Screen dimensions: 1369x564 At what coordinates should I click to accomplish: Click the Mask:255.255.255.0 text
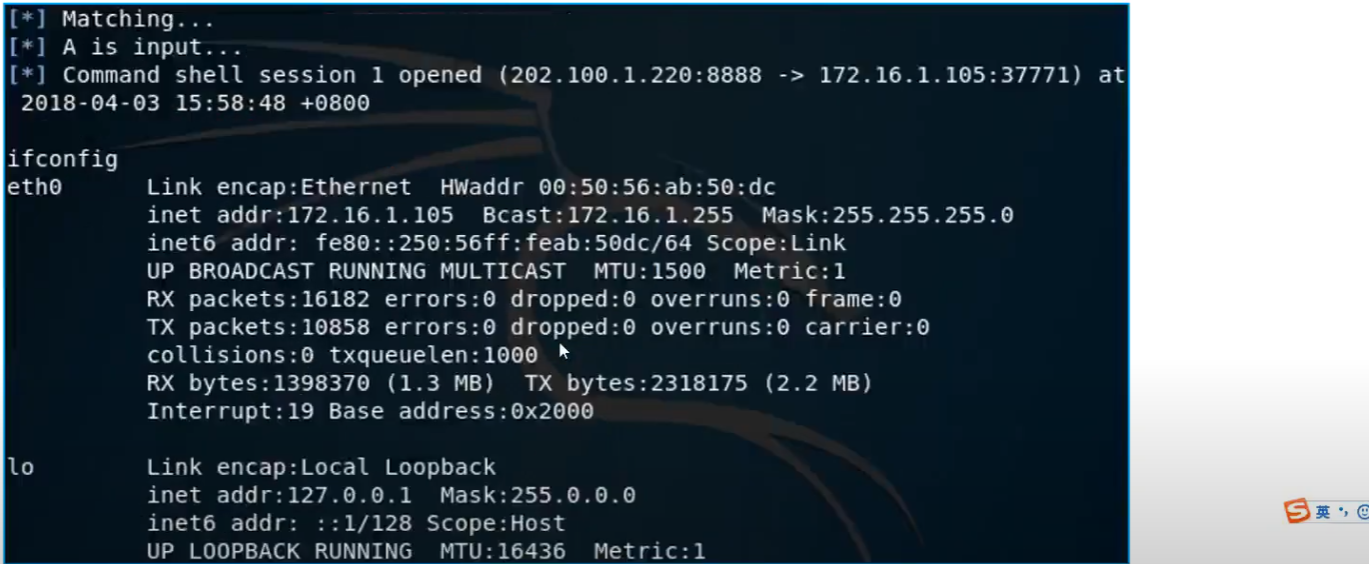[x=888, y=215]
